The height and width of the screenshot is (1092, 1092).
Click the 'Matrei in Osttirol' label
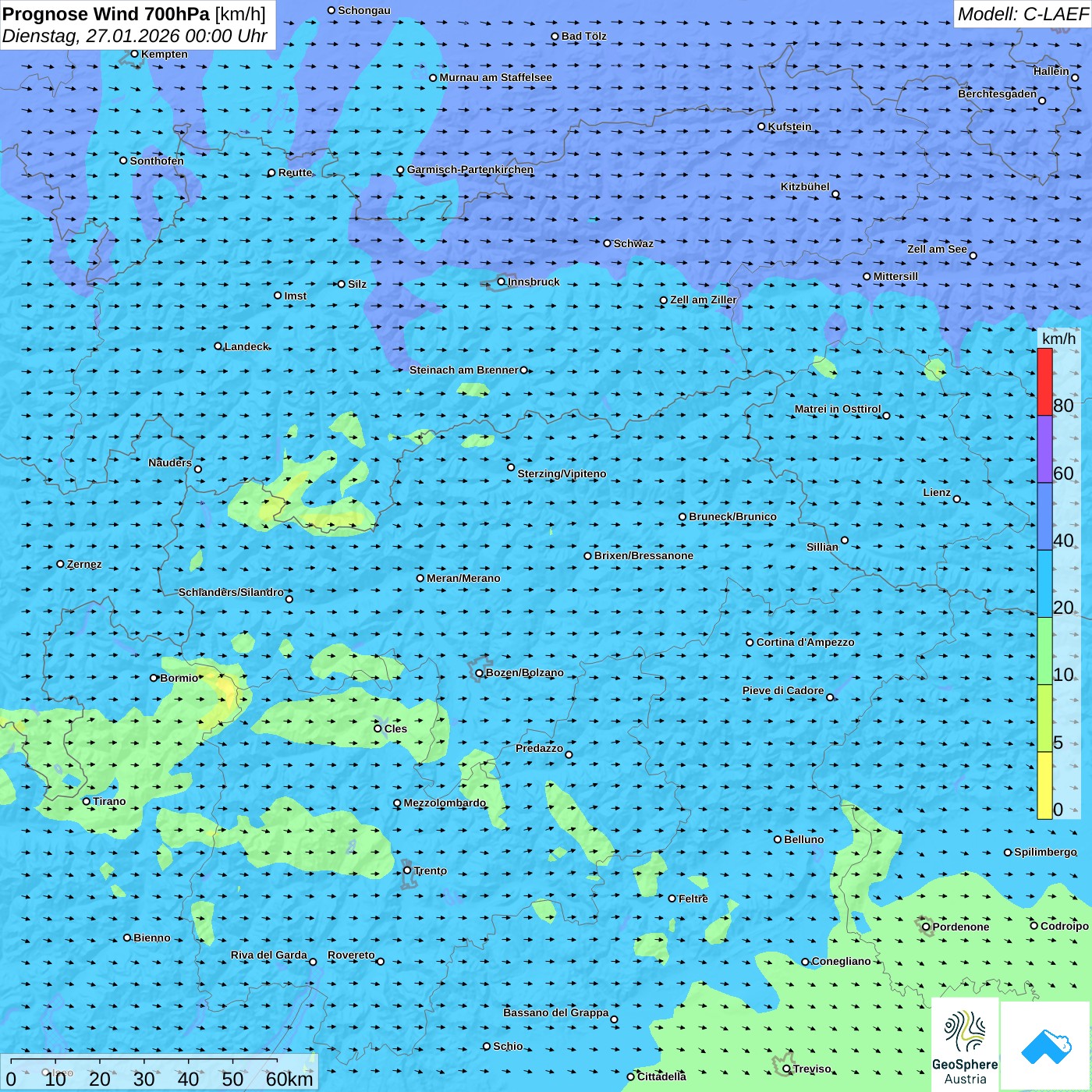pyautogui.click(x=838, y=409)
